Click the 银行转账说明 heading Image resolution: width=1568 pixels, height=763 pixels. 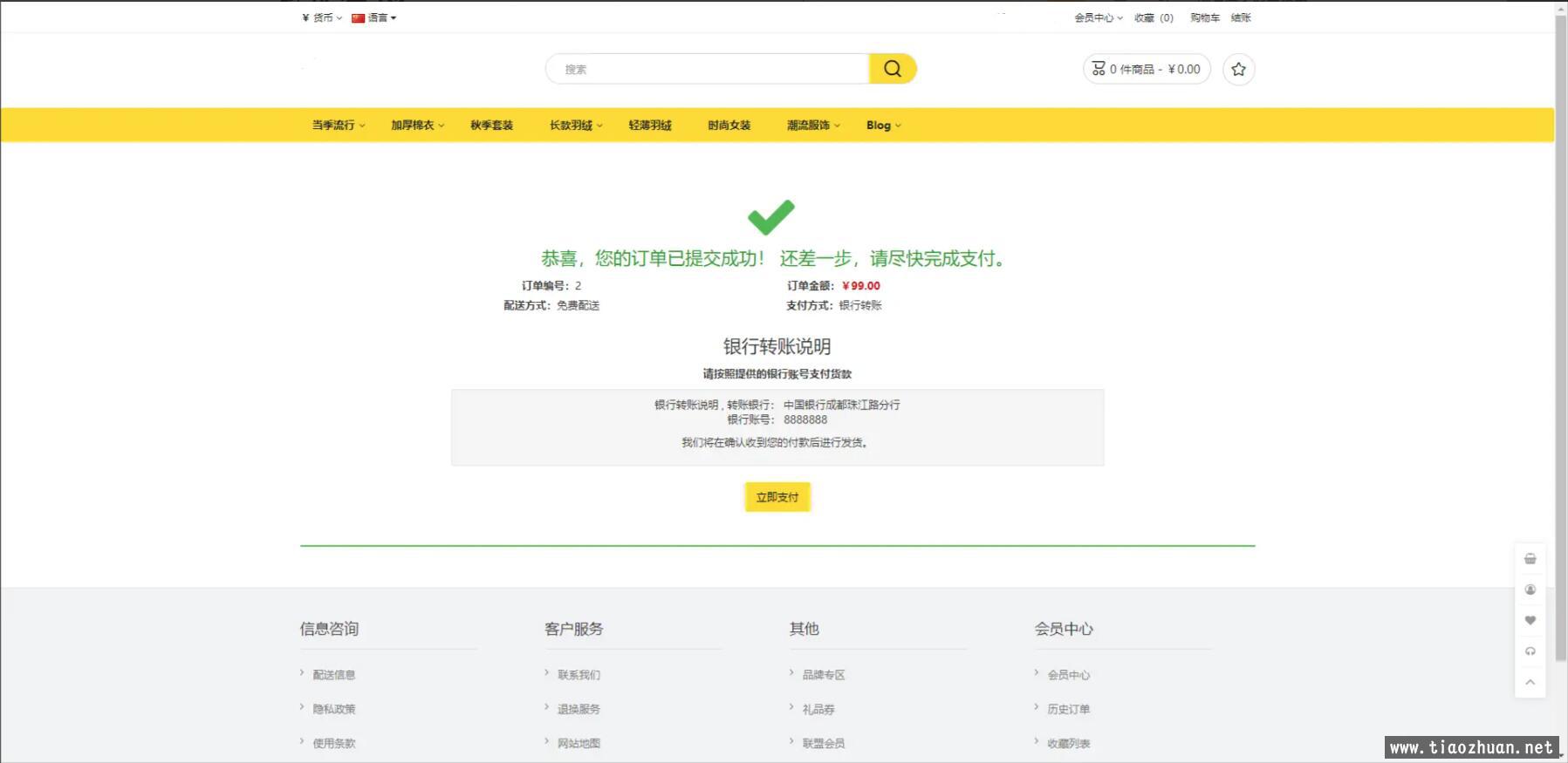click(777, 346)
